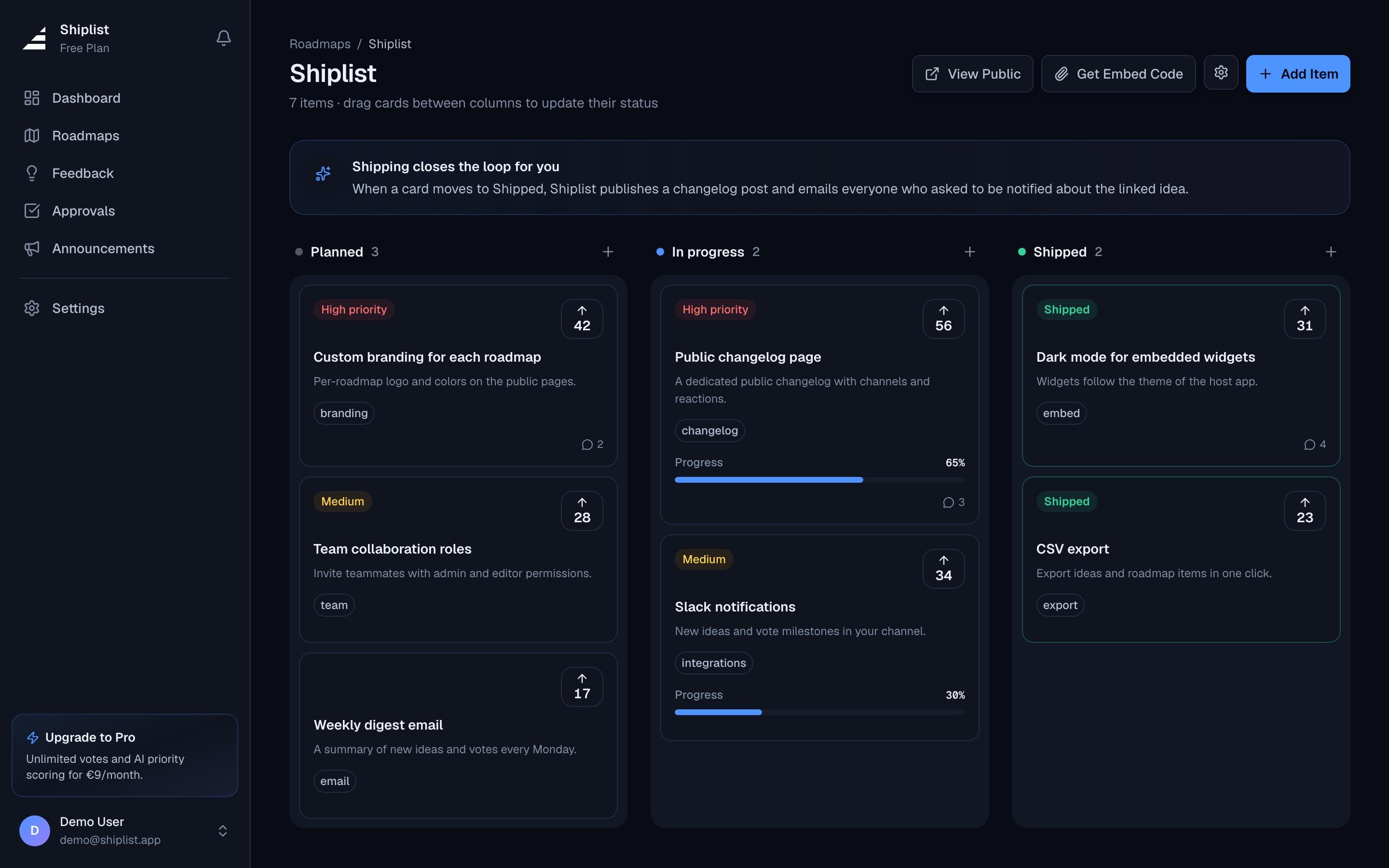This screenshot has height=868, width=1389.
Task: Click the Upgrade to Pro card
Action: point(124,755)
